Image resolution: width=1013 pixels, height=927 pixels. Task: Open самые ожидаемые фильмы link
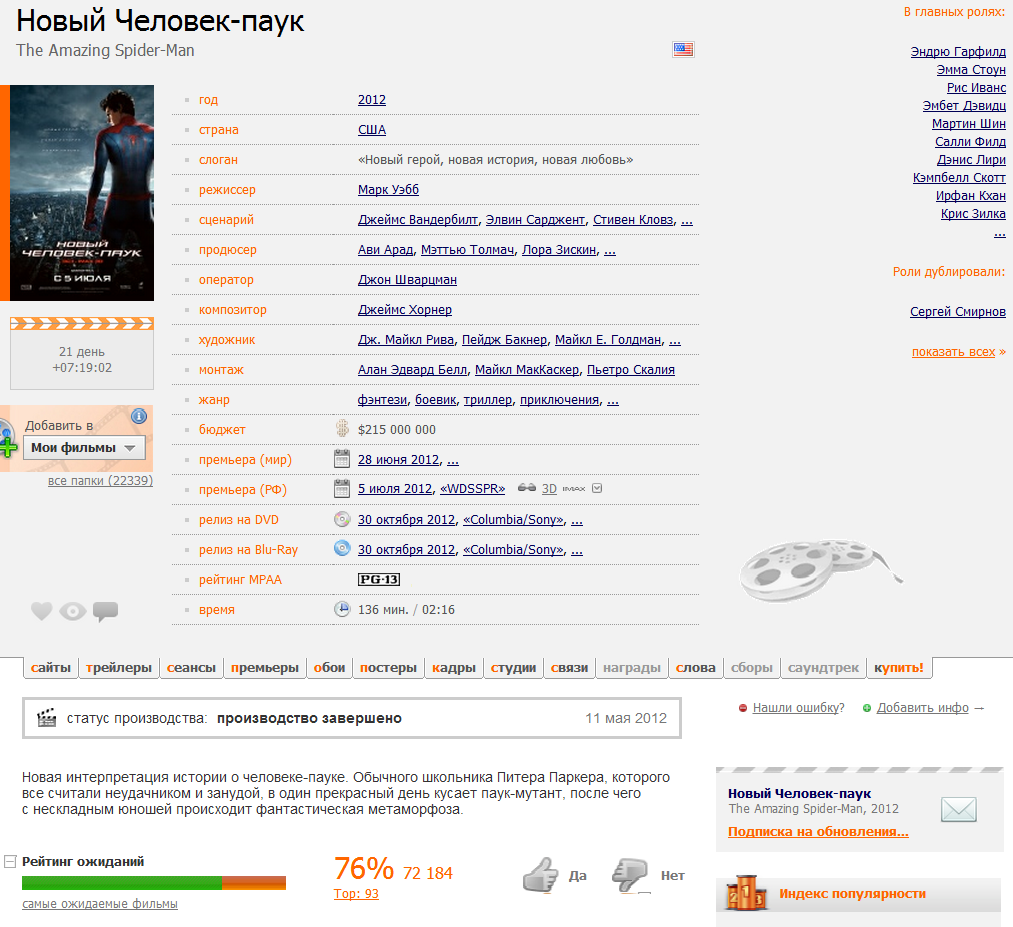tap(99, 904)
